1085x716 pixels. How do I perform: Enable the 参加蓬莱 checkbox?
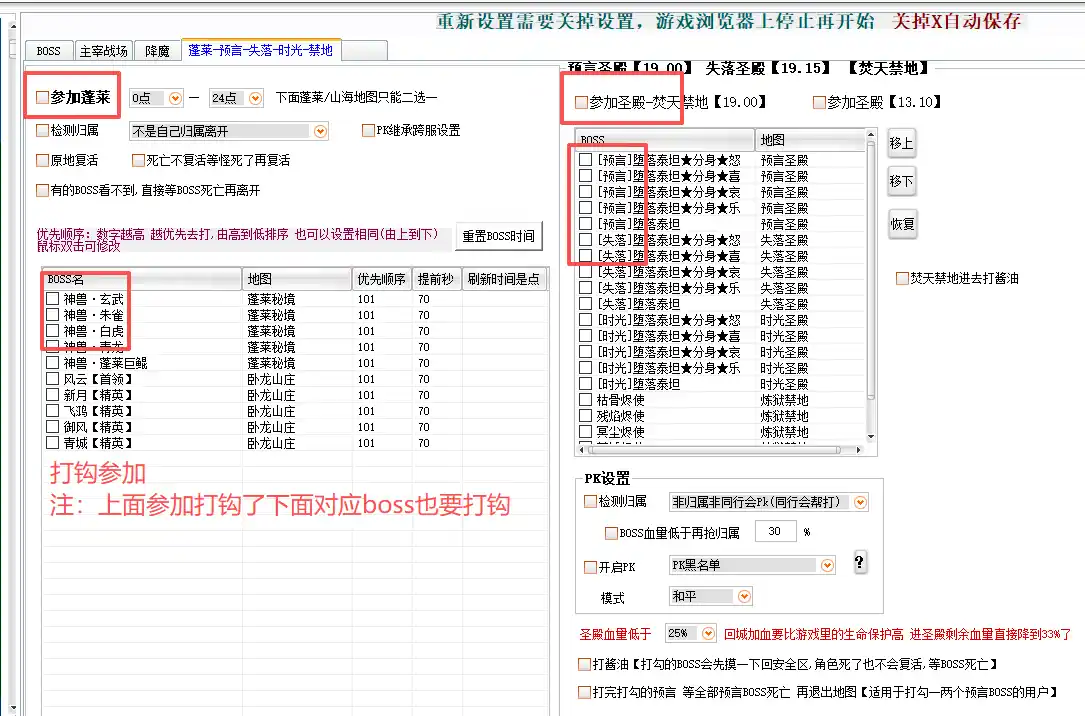42,98
